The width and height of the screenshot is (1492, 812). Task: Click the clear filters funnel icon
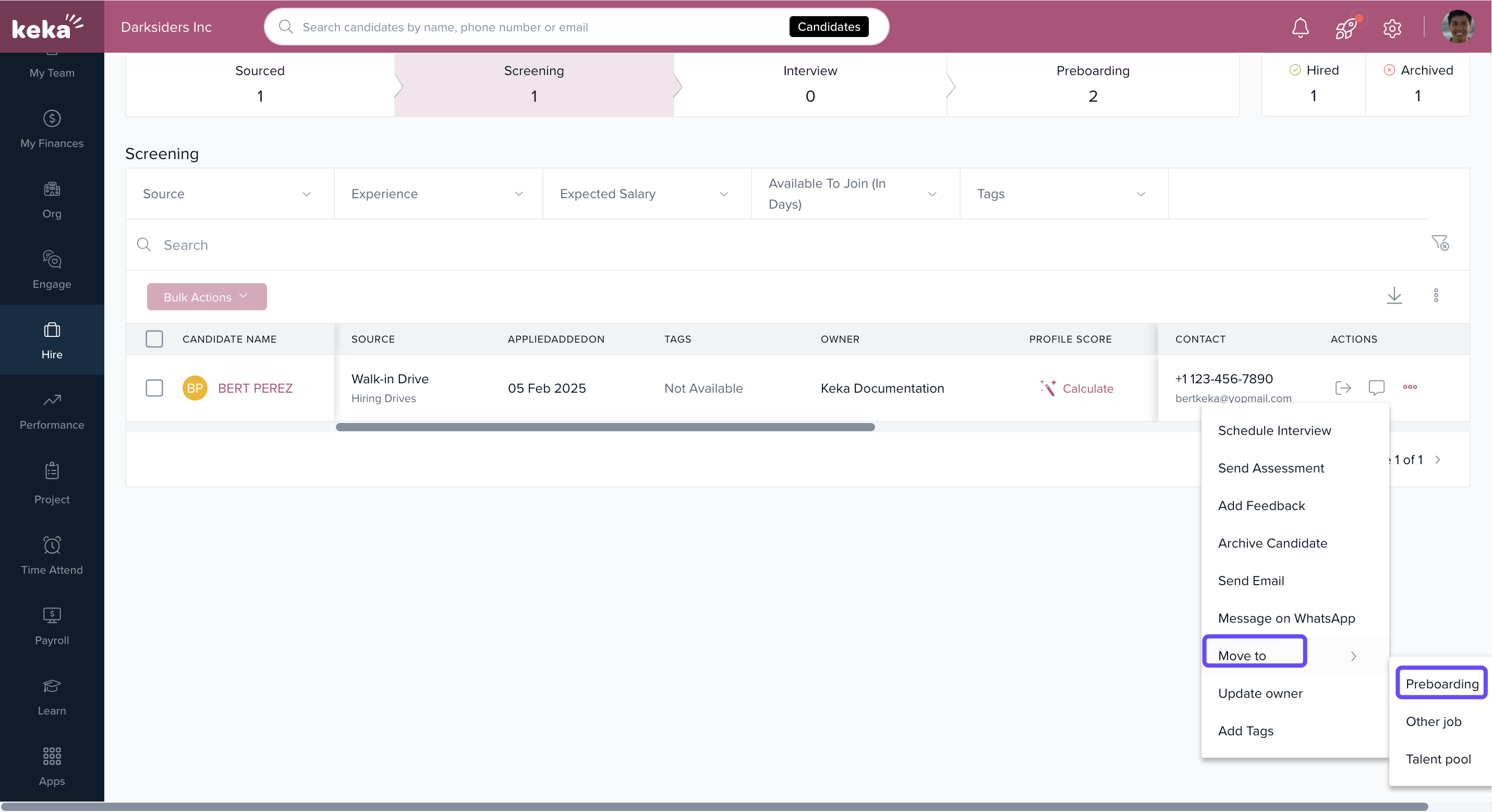tap(1439, 243)
